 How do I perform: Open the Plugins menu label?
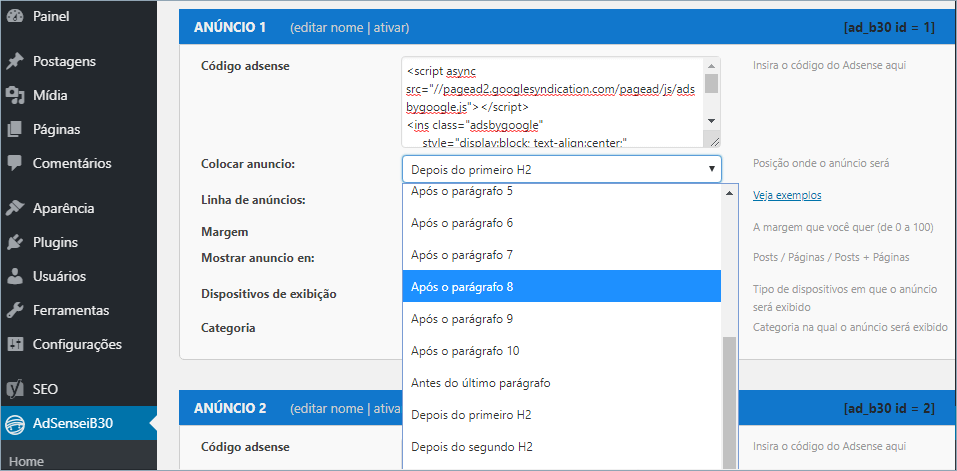(55, 243)
